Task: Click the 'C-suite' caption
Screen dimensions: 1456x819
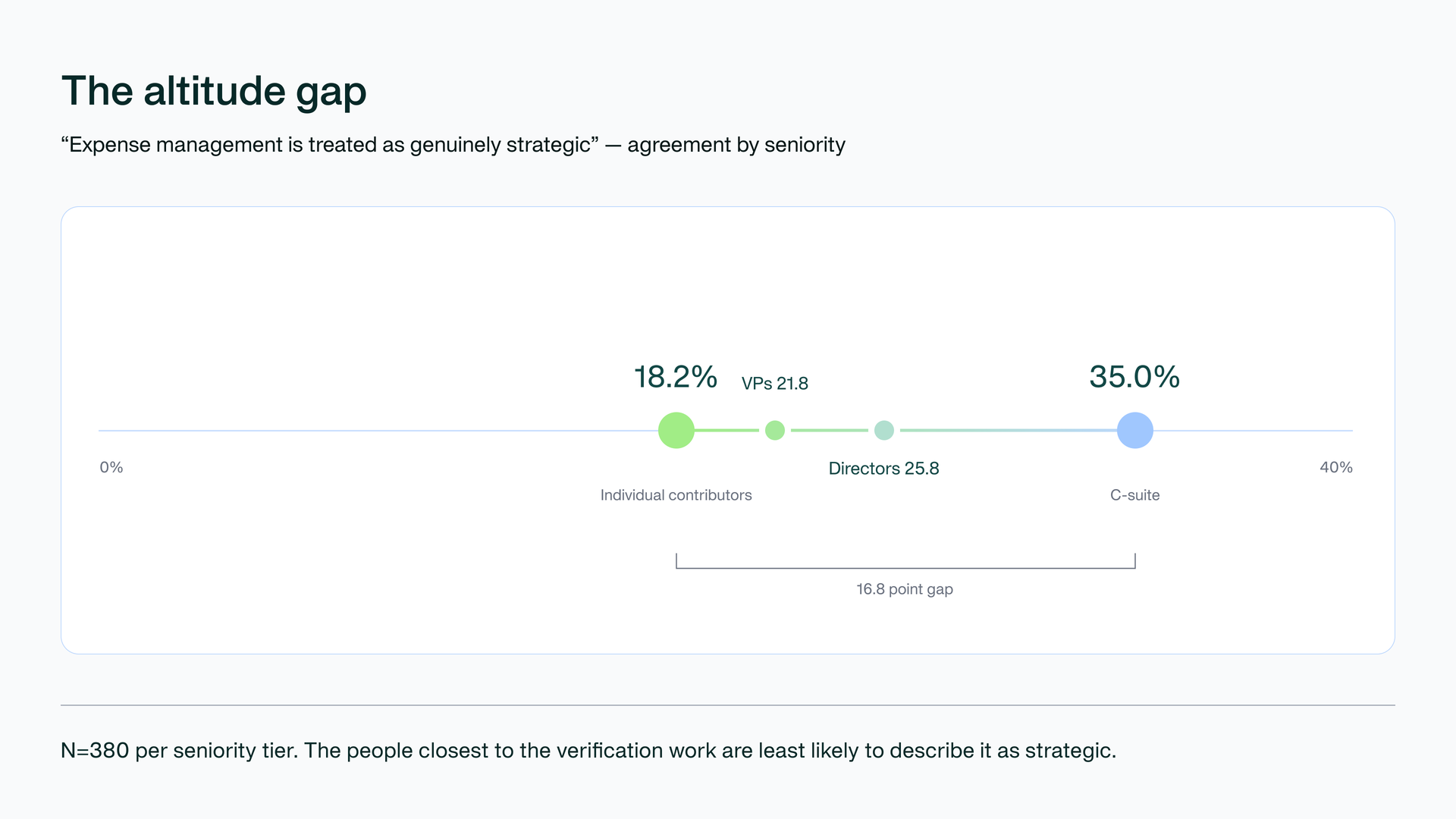Action: point(1135,495)
